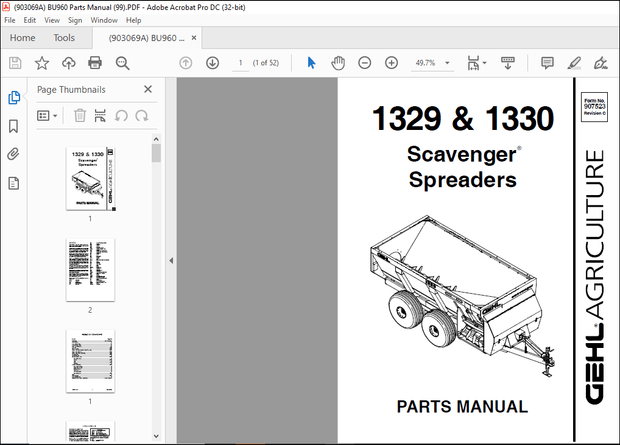620x445 pixels.
Task: Go to previous page arrow
Action: coord(186,63)
